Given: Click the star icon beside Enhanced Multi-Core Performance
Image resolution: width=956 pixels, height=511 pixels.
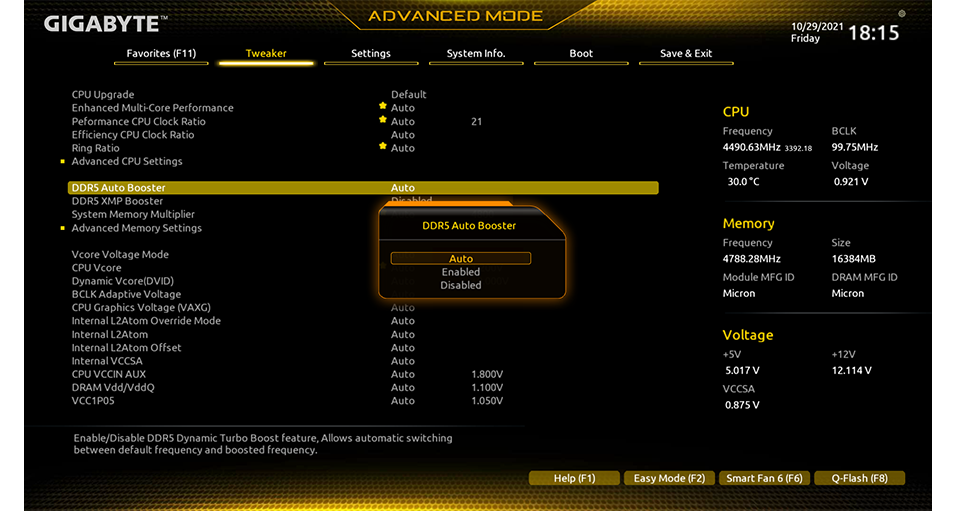Looking at the screenshot, I should 382,105.
